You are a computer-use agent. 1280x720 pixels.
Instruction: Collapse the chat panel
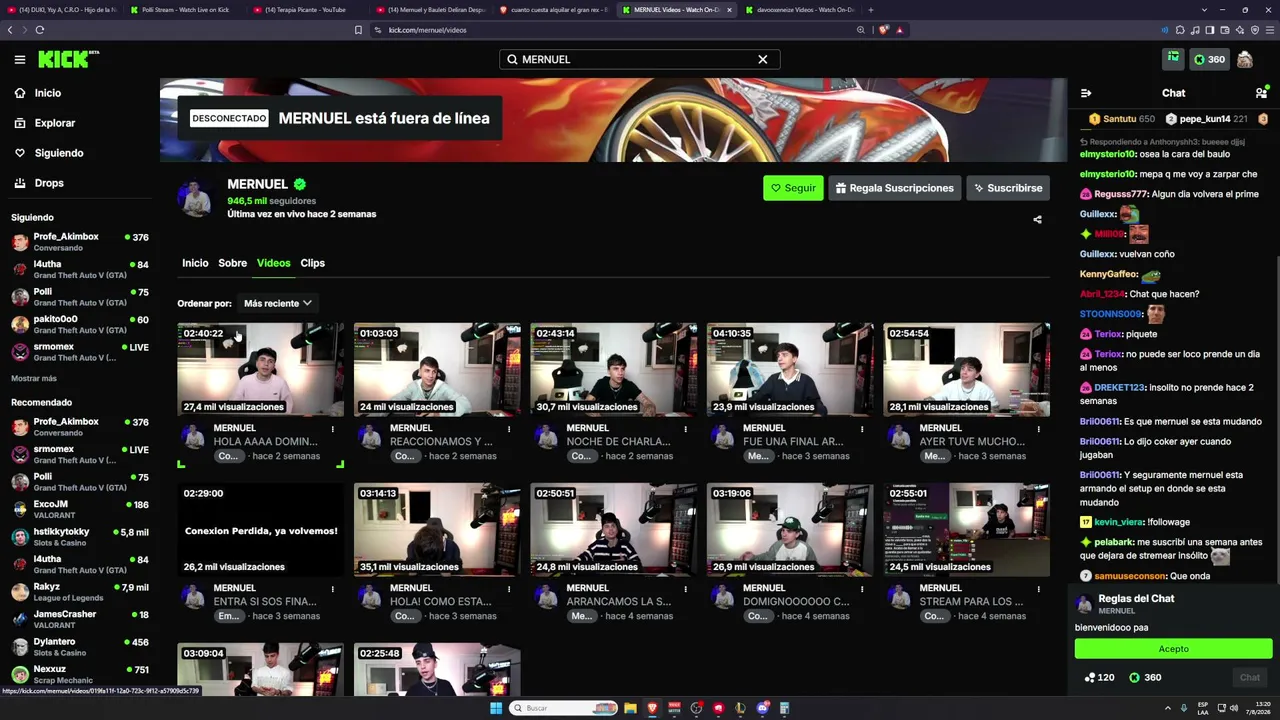point(1086,93)
